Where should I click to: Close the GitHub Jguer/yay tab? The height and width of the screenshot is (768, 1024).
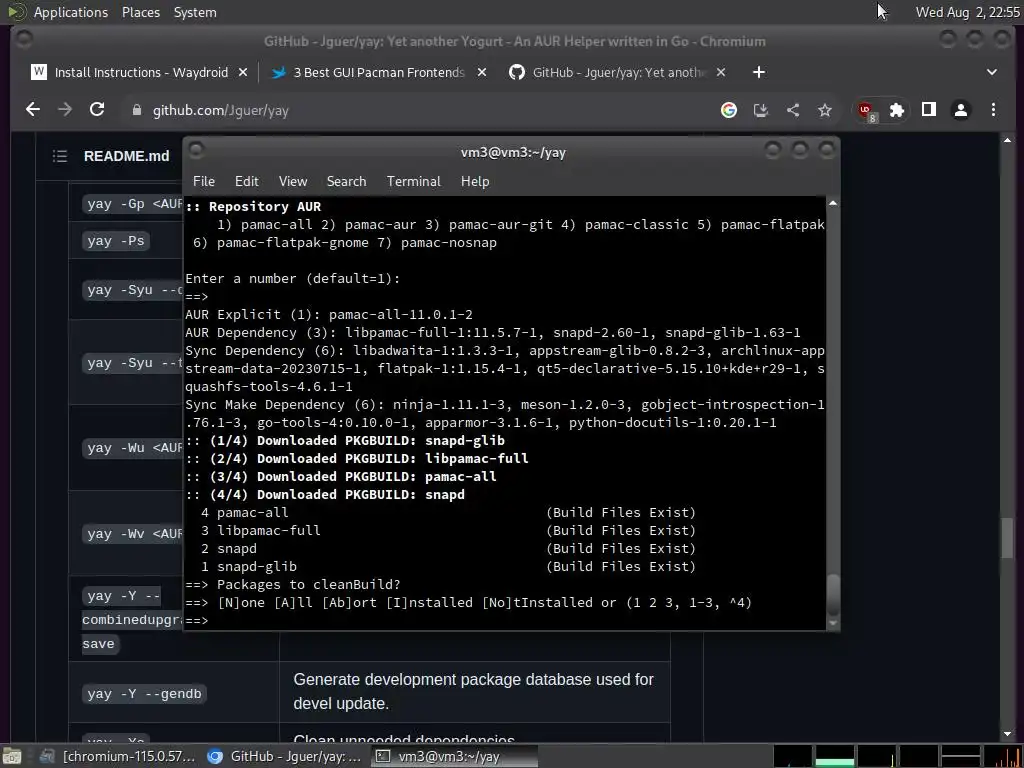[721, 72]
